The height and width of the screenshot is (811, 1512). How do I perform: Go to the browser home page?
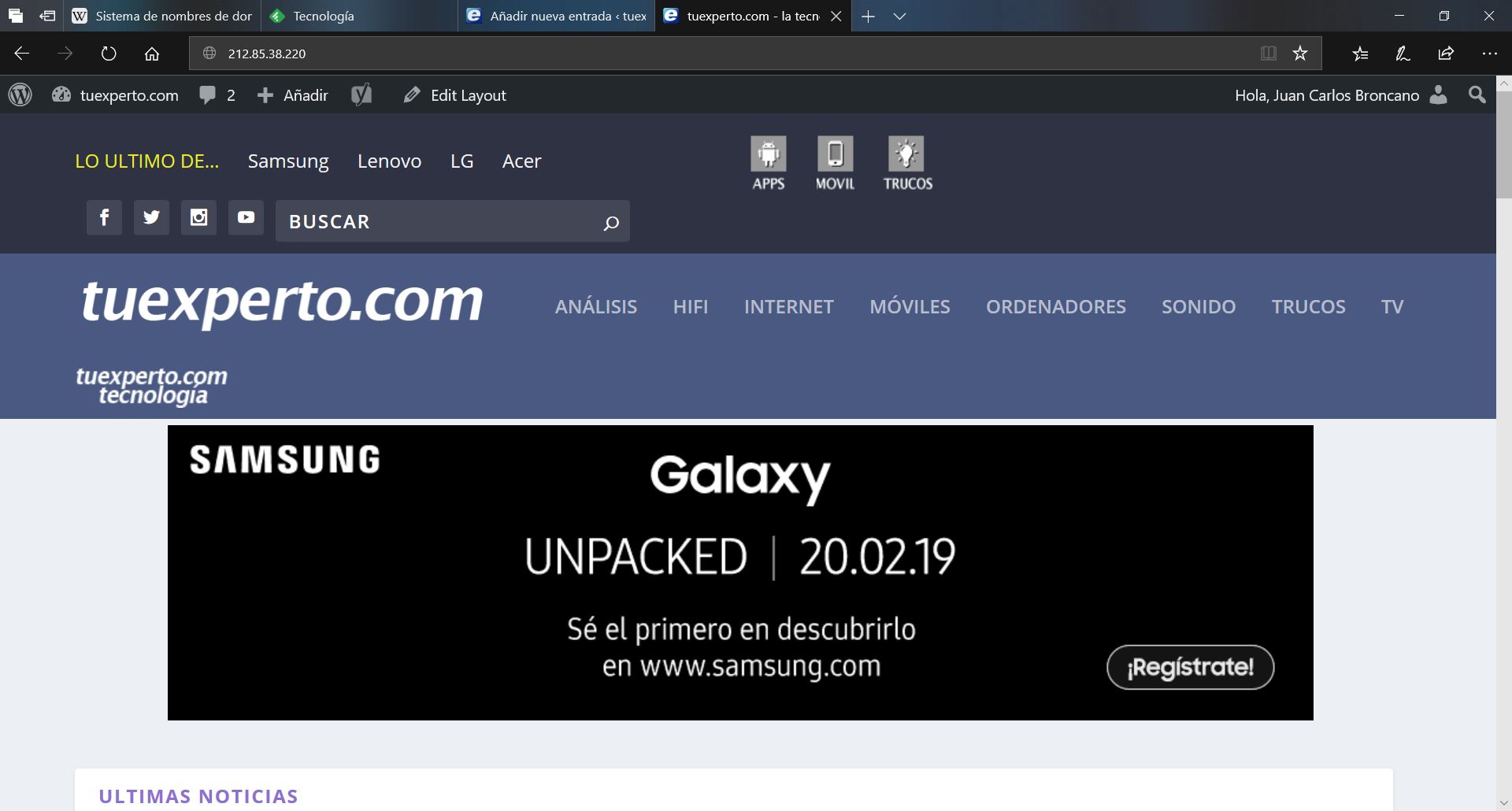click(152, 54)
